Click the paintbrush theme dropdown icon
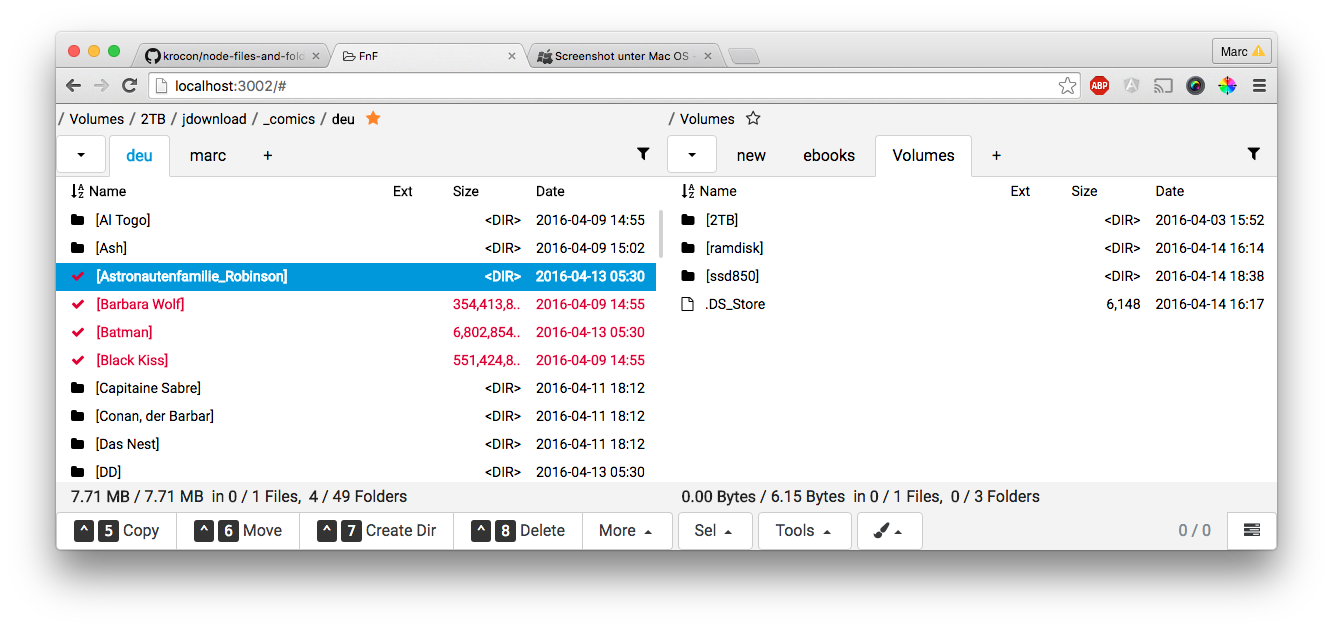Screen dimensions: 1333x630 [x=888, y=531]
